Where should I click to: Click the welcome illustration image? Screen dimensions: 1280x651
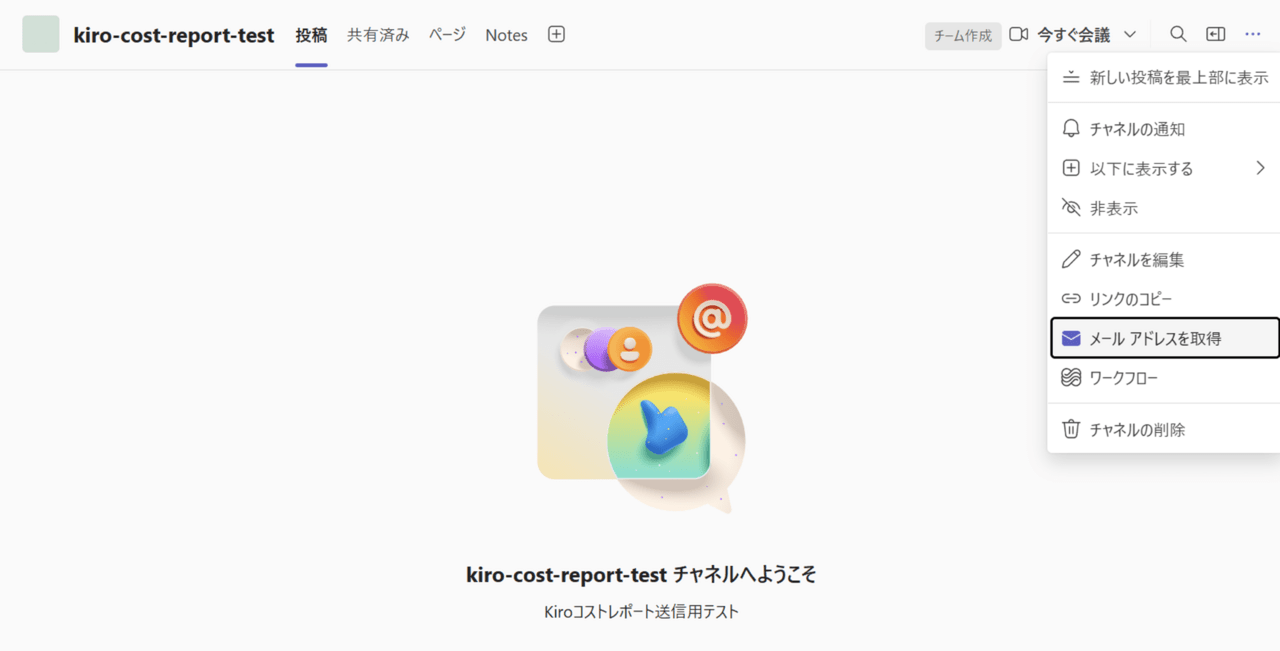click(x=641, y=398)
